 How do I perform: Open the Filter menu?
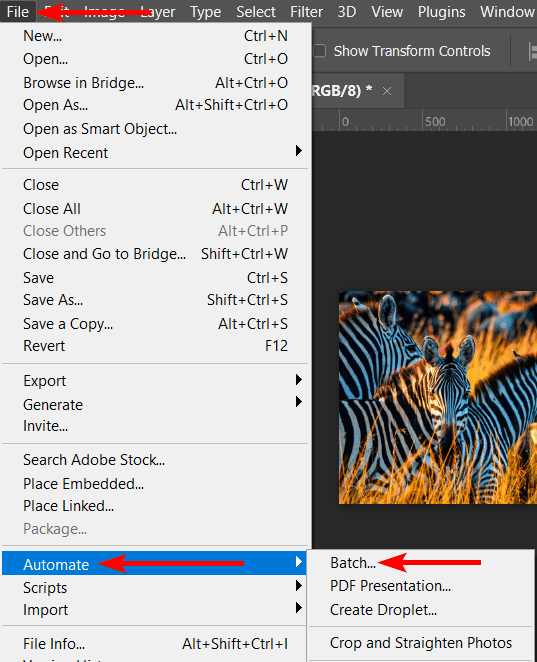point(306,12)
